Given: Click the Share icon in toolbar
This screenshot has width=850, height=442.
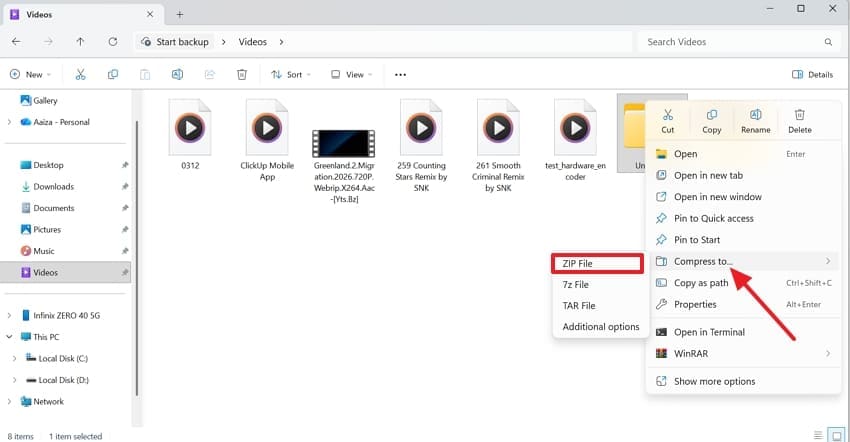Looking at the screenshot, I should (x=210, y=74).
